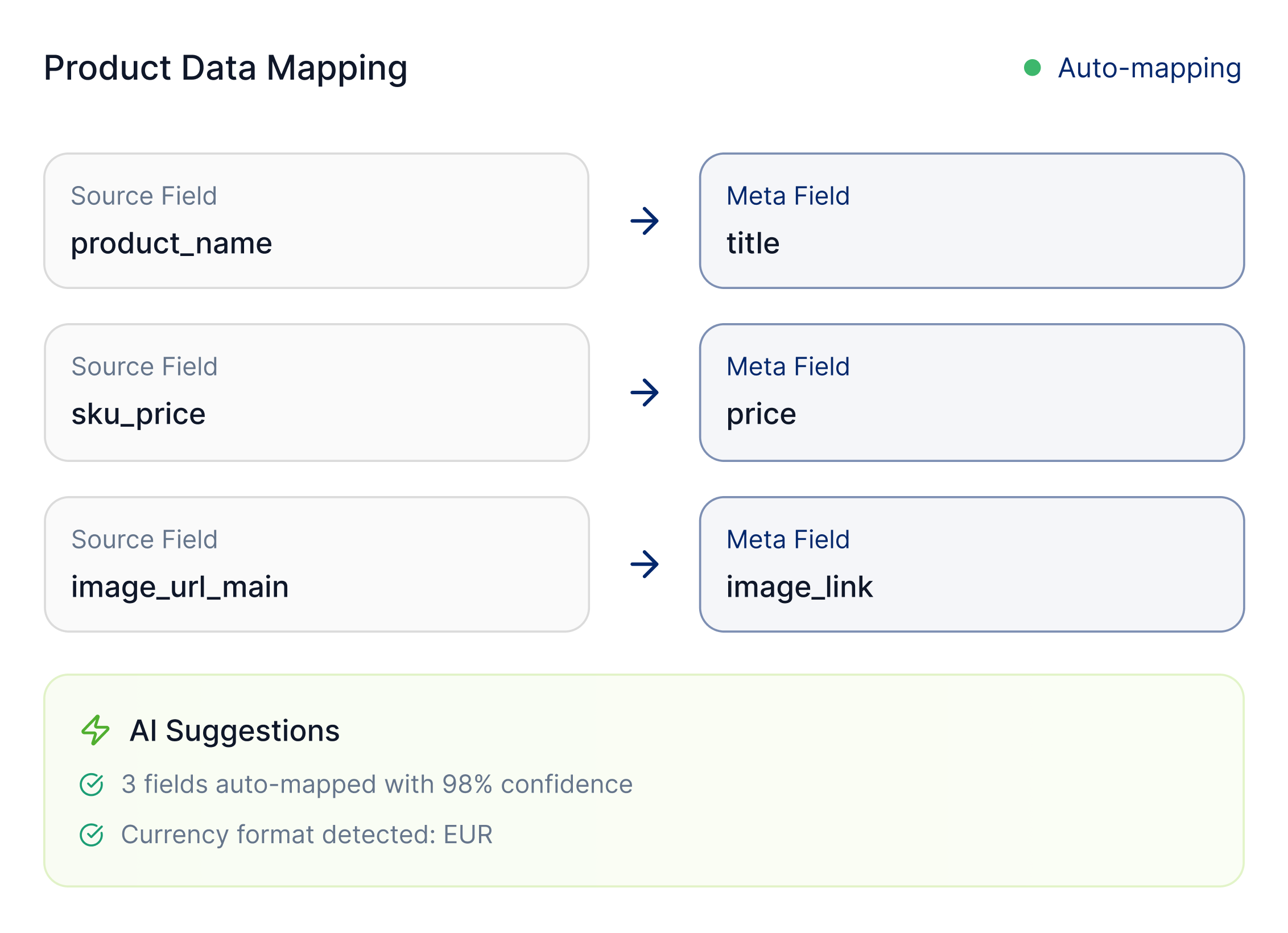Click the Currency format detected: EUR text
The height and width of the screenshot is (933, 1288).
coord(307,835)
